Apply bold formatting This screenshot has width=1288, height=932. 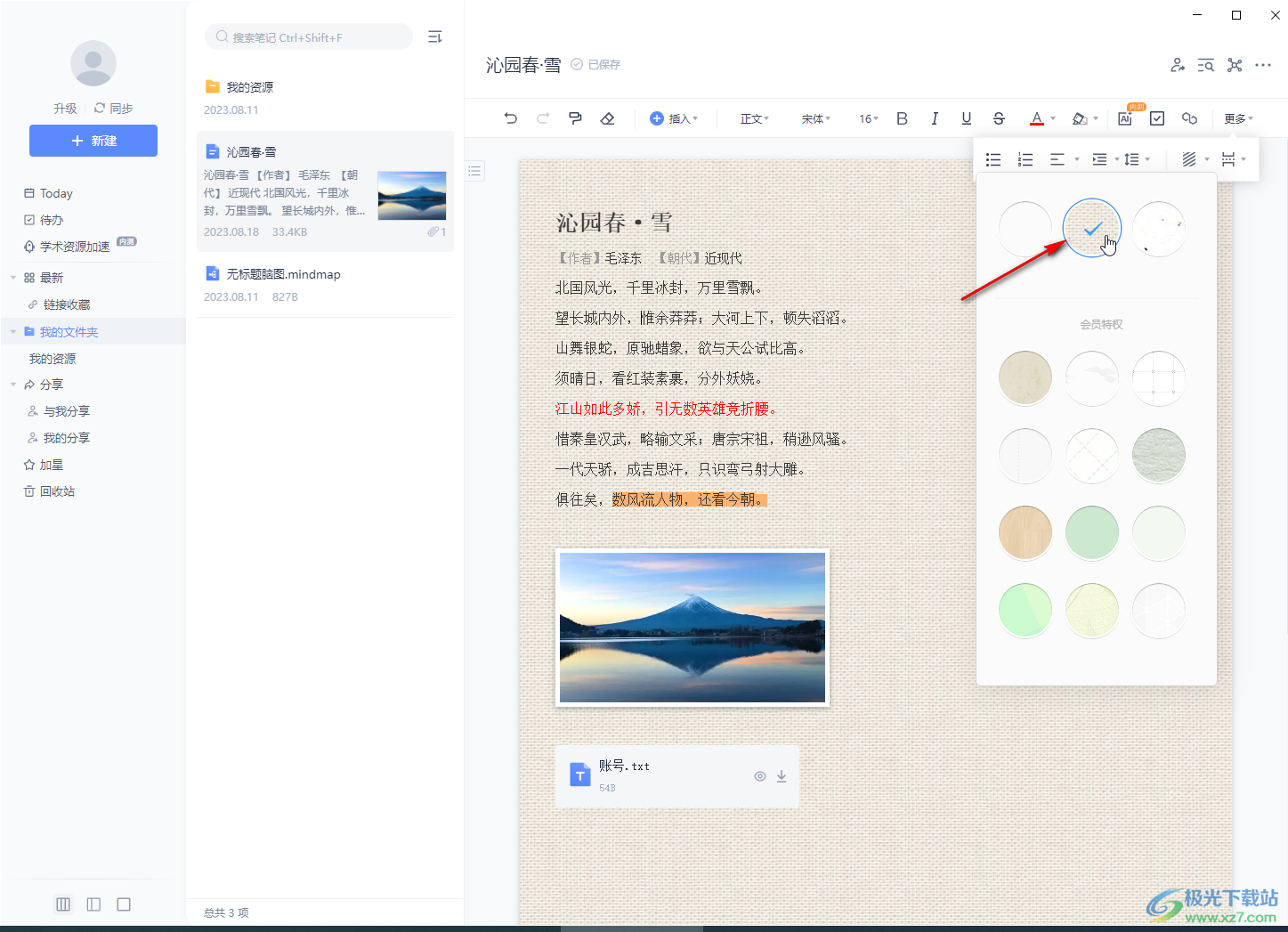(902, 118)
